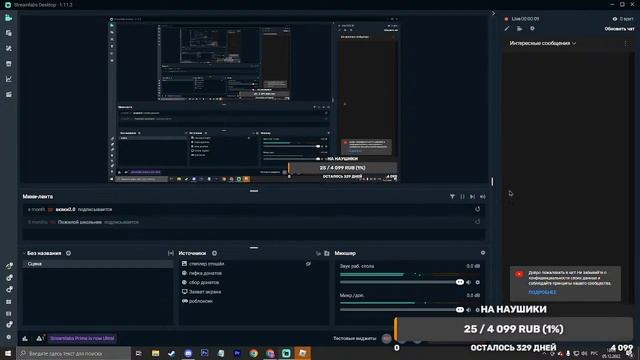Viewport: 640px width, 360px height.
Task: Open Premiere Pro from the taskbar
Action: point(237,353)
